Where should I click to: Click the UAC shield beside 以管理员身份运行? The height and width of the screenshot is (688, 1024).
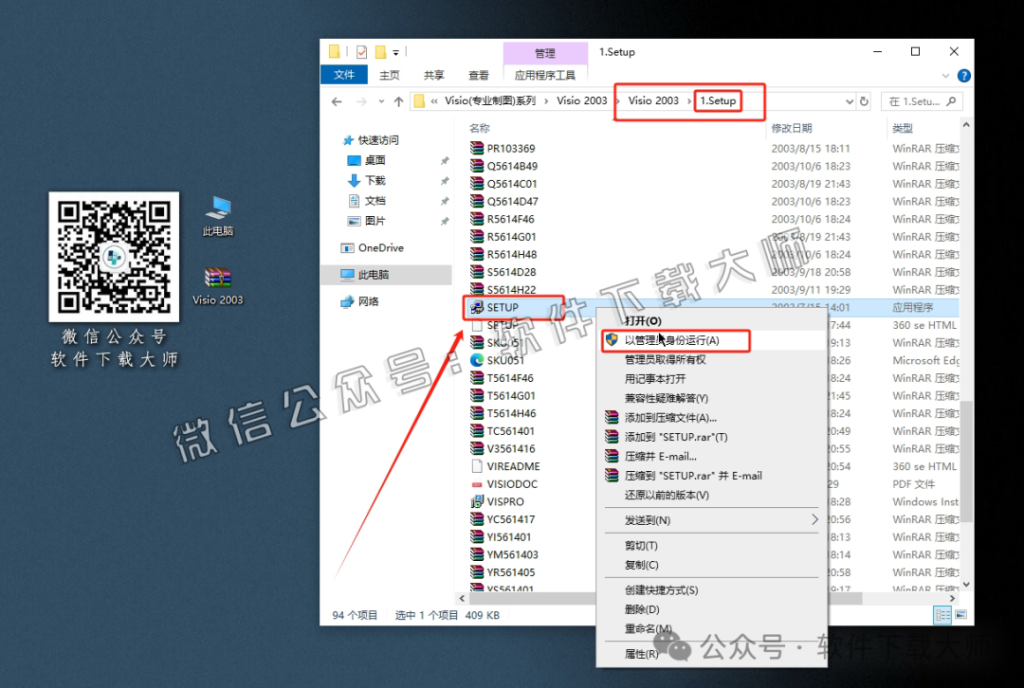[610, 341]
